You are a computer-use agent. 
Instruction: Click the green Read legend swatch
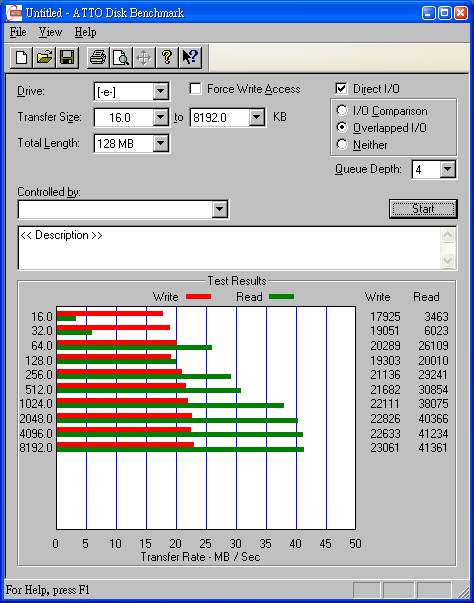point(281,297)
